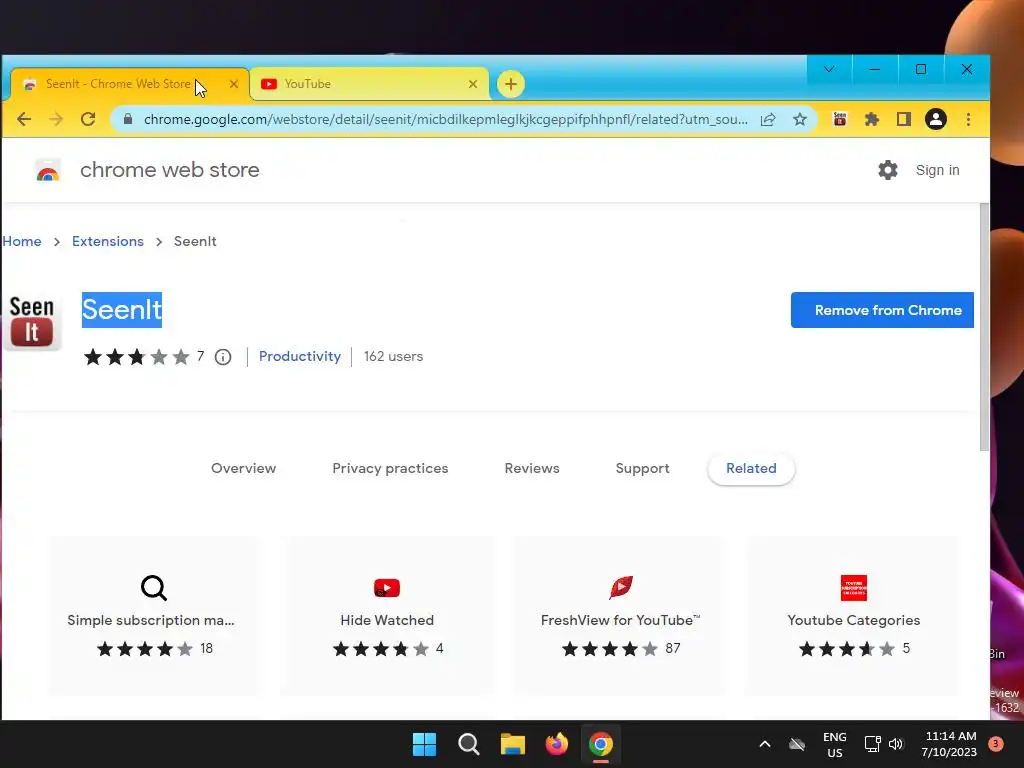The image size is (1024, 768).
Task: Switch to the Support tab
Action: (x=643, y=468)
